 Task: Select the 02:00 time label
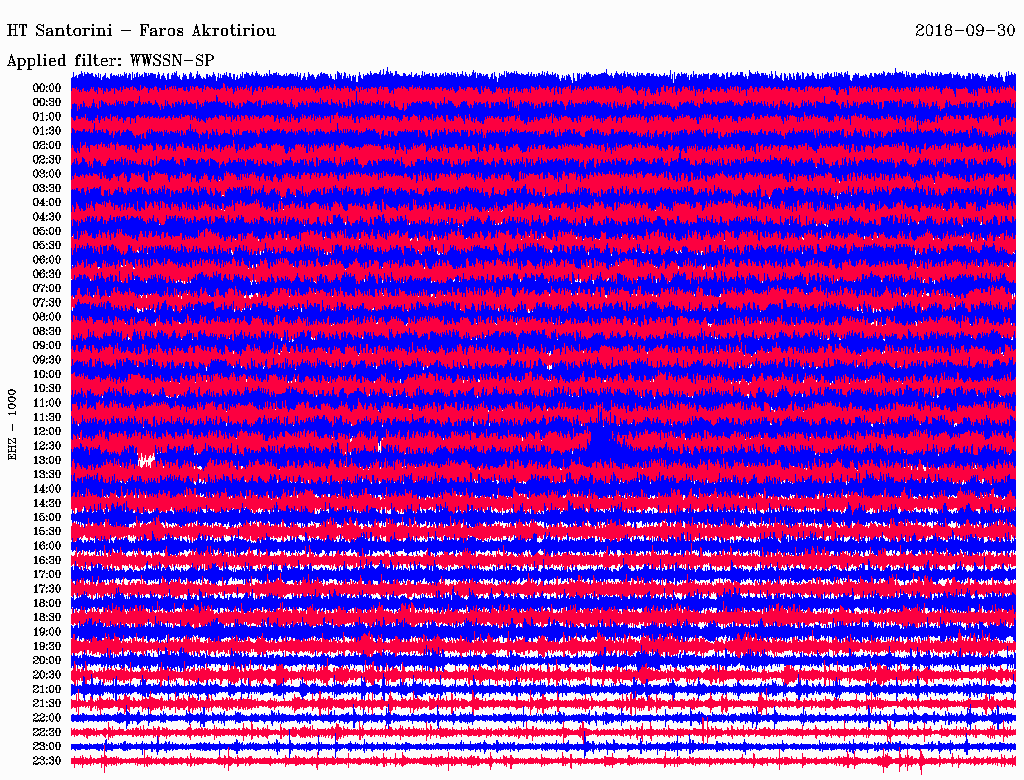[47, 145]
